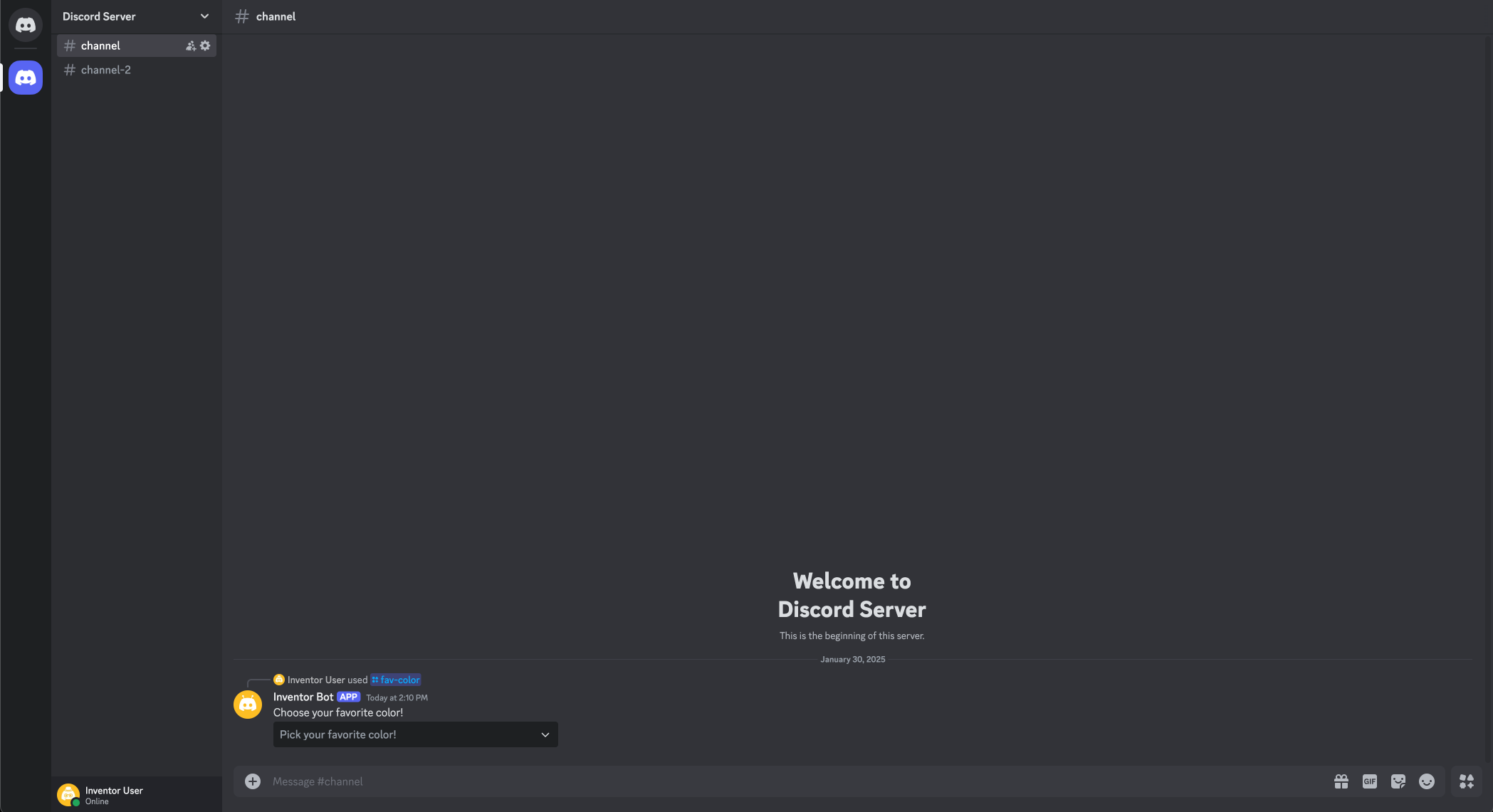This screenshot has height=812, width=1493.
Task: Click the January 30, 2025 date divider label
Action: tap(853, 660)
